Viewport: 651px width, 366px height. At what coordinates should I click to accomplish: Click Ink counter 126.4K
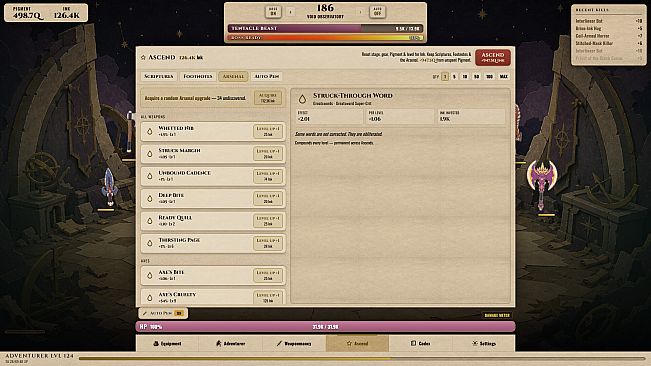click(66, 13)
